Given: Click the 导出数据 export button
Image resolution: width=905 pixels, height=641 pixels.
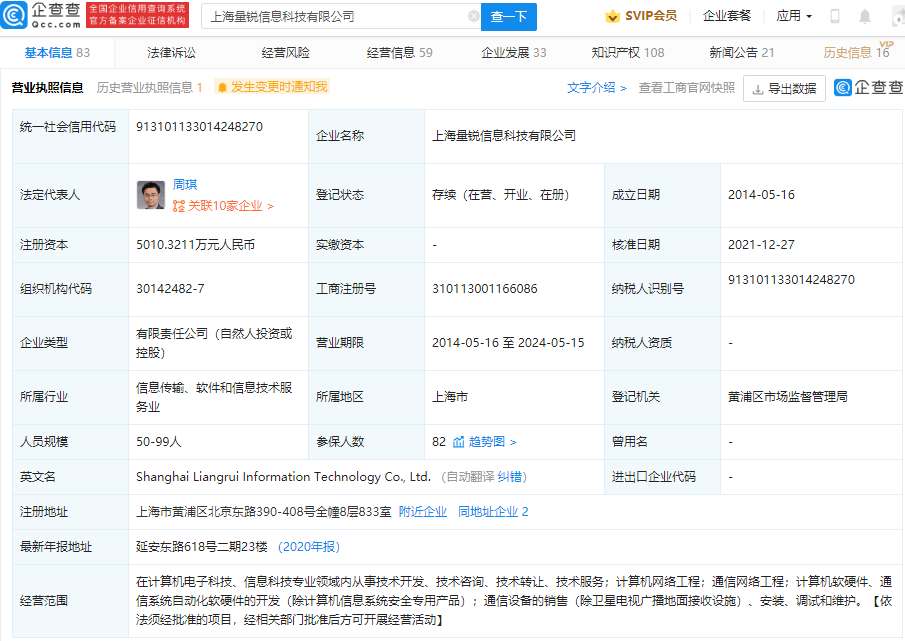Looking at the screenshot, I should tap(784, 88).
